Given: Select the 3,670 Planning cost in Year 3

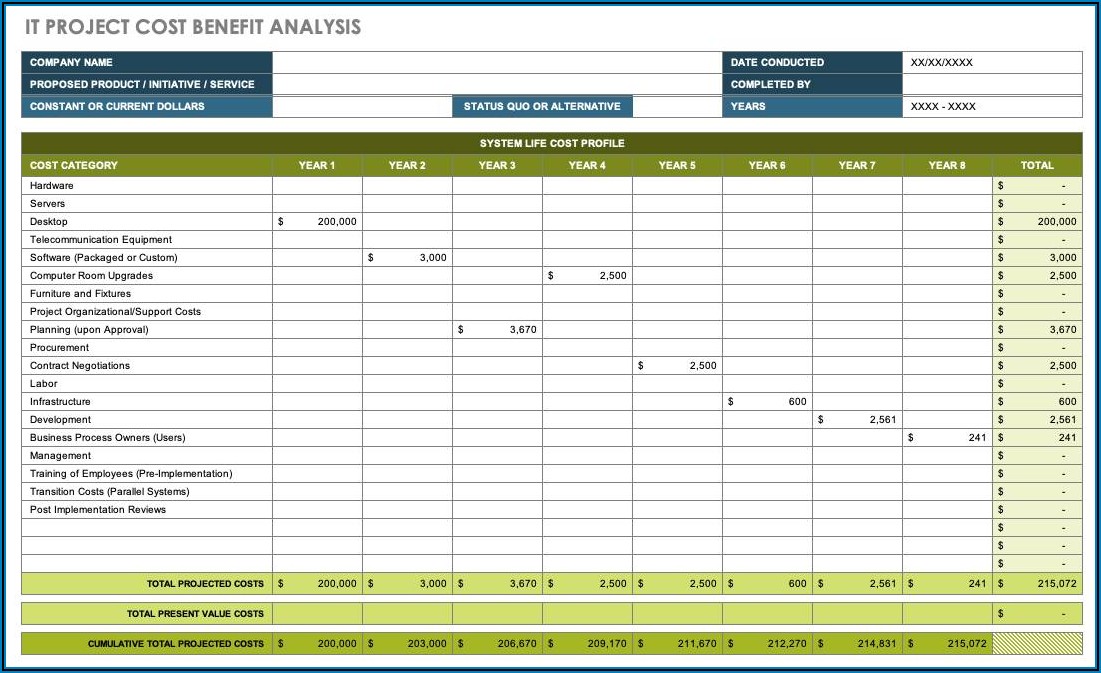Looking at the screenshot, I should click(497, 329).
